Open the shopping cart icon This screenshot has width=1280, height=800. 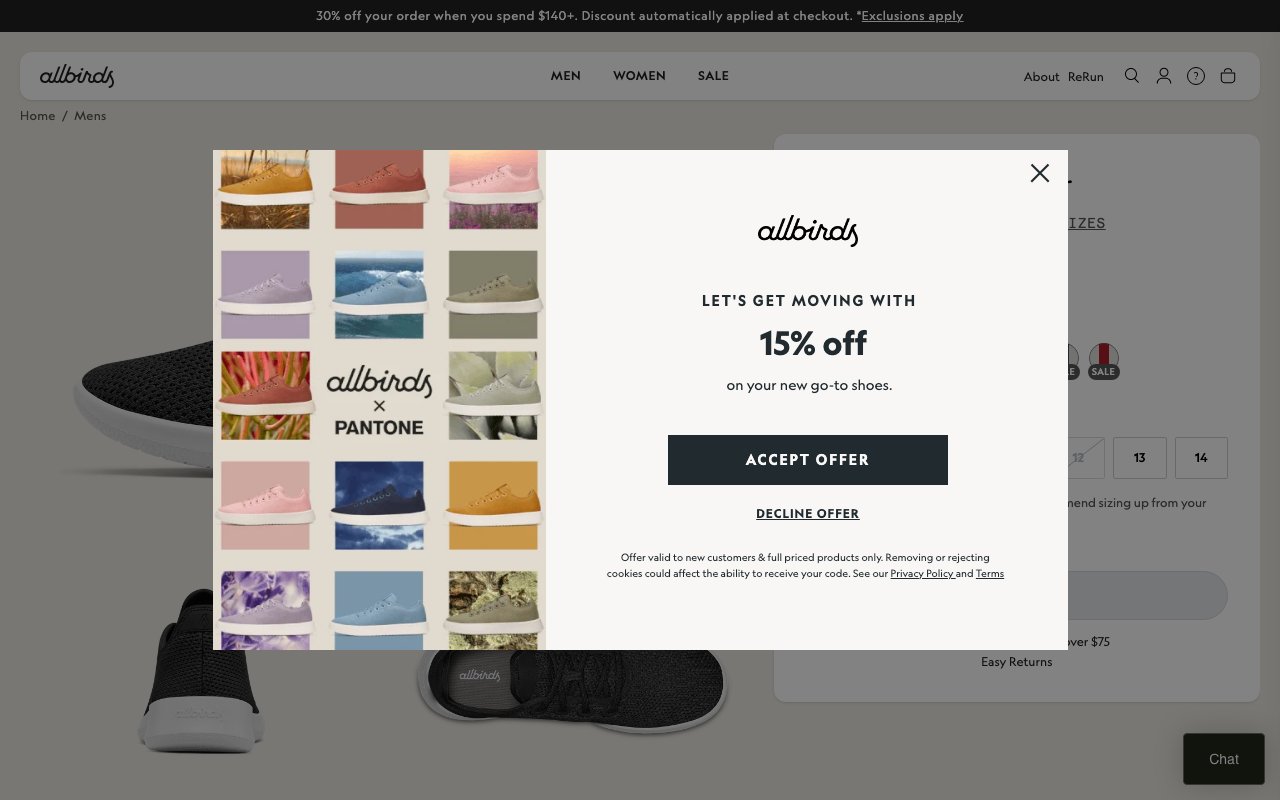1228,76
